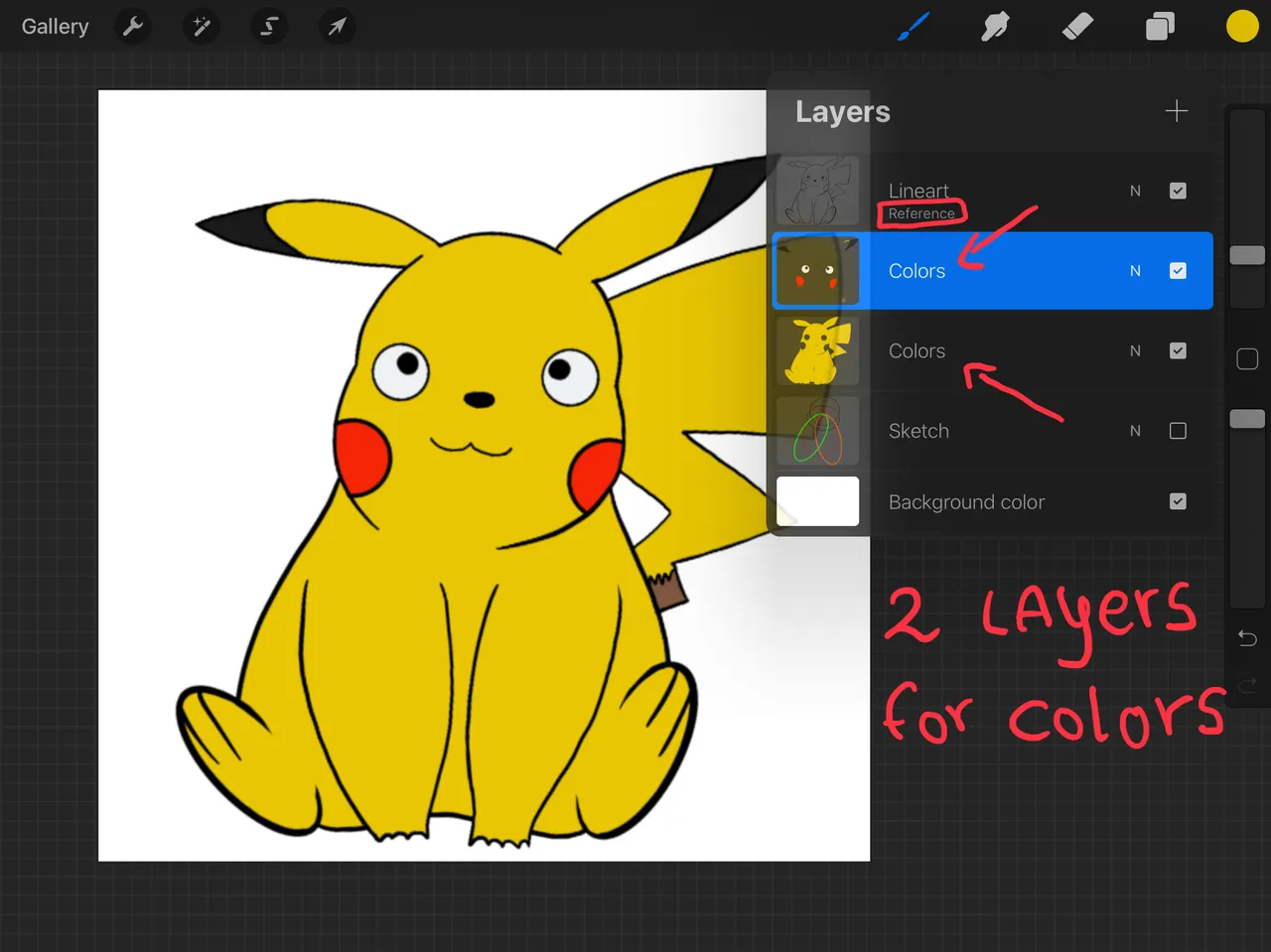Open the Adjustments magic wand menu
Screen dimensions: 1271x952
pyautogui.click(x=202, y=27)
